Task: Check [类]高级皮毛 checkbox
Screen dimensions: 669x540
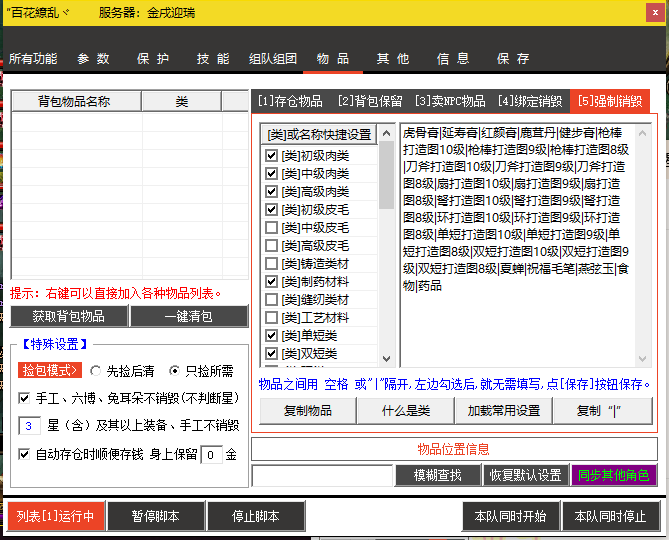Action: point(271,246)
